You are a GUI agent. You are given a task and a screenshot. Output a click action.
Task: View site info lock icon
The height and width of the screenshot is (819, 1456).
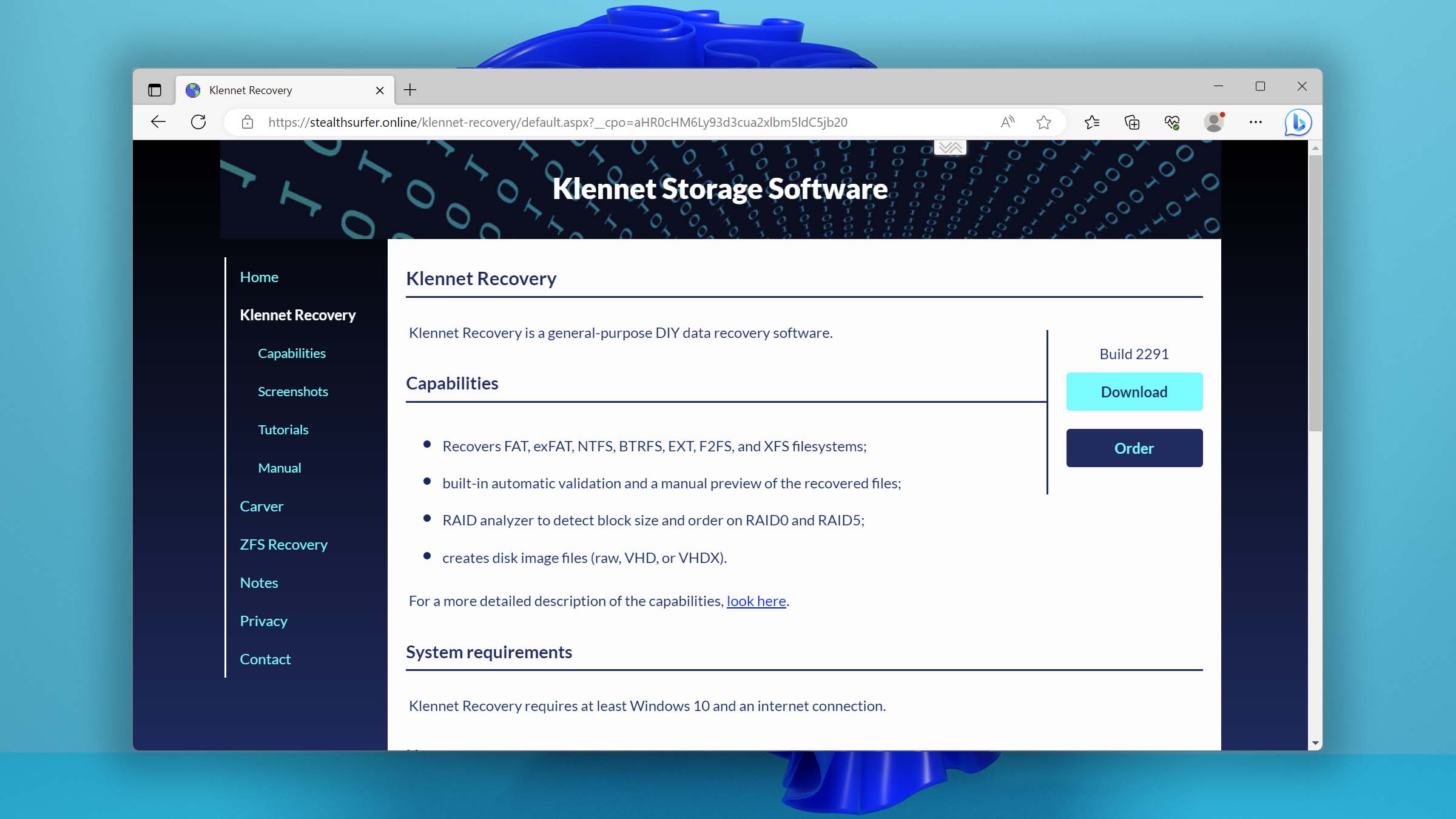[247, 122]
